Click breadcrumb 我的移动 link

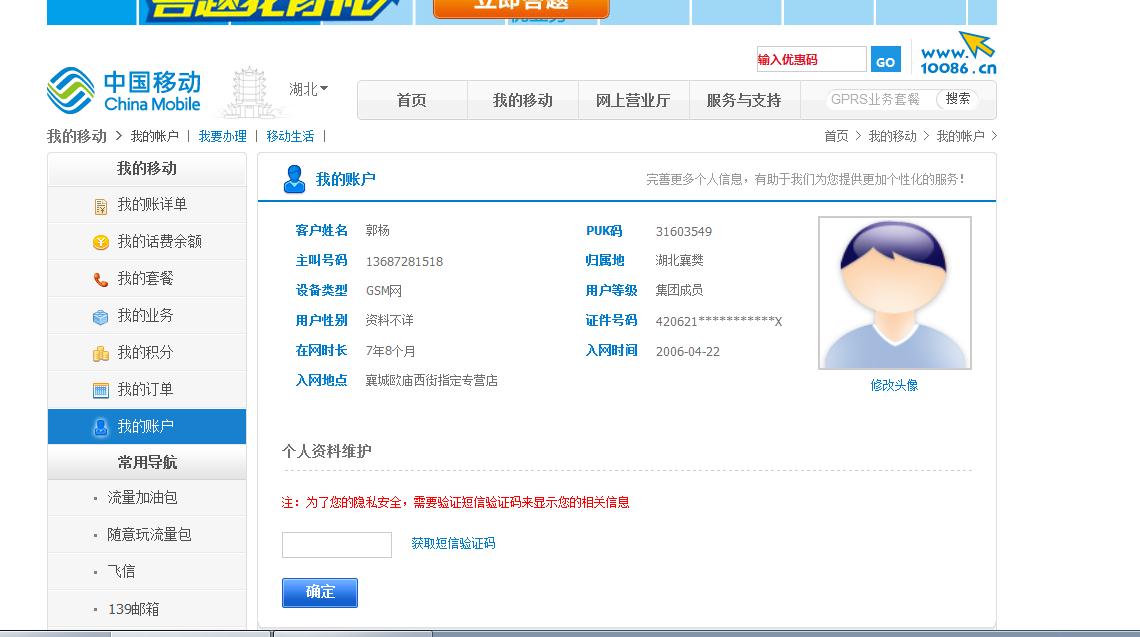[x=893, y=136]
